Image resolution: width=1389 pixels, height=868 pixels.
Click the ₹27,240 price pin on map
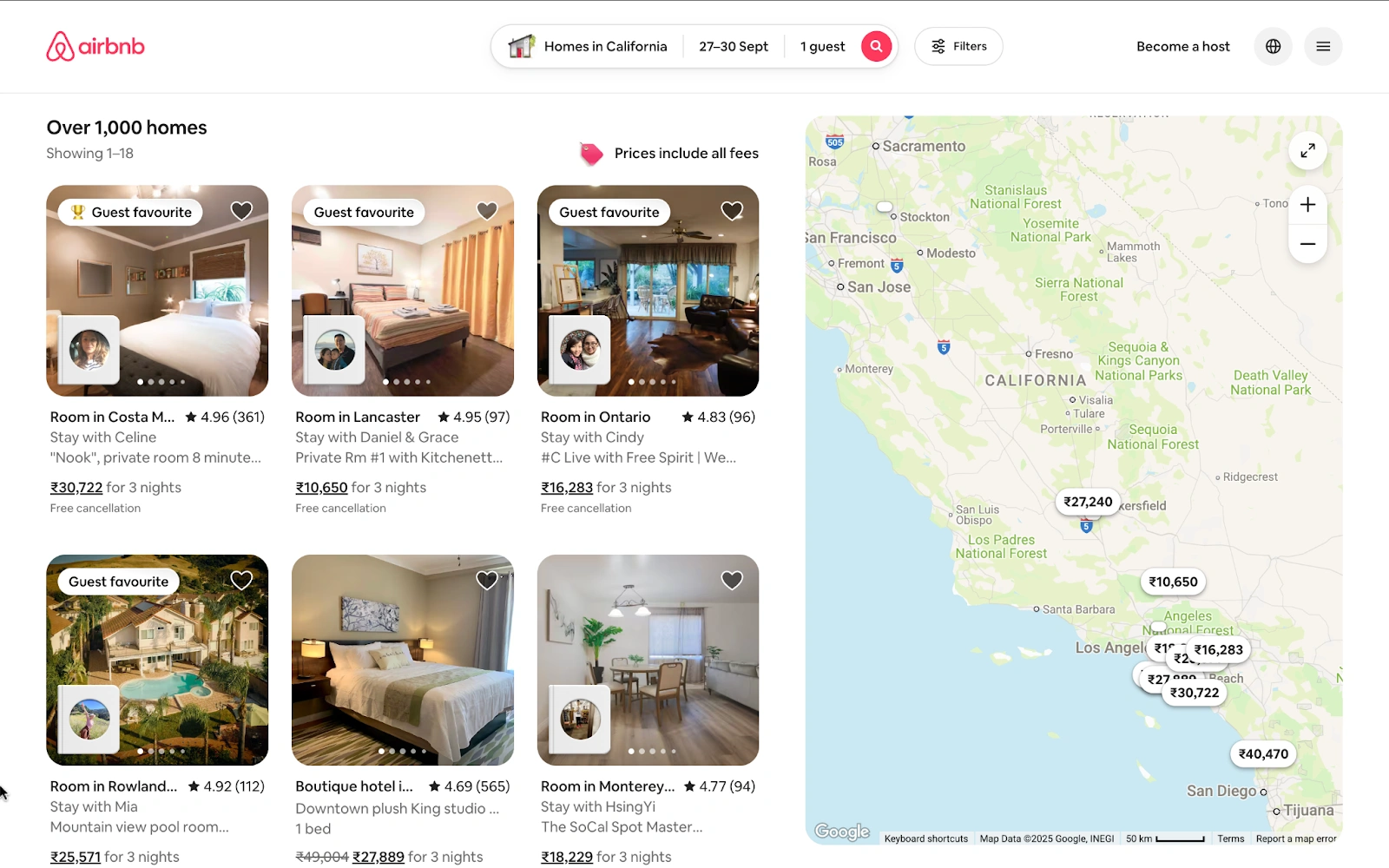click(1088, 502)
